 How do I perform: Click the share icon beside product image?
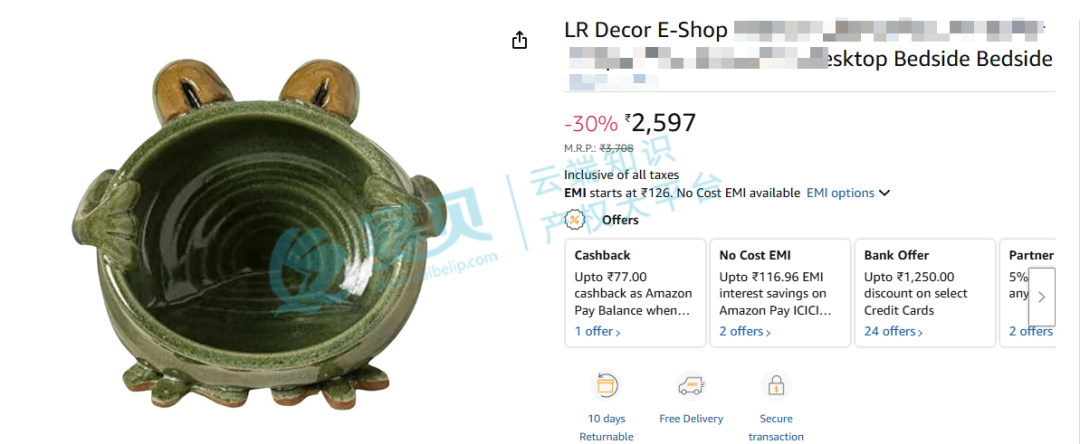point(519,41)
